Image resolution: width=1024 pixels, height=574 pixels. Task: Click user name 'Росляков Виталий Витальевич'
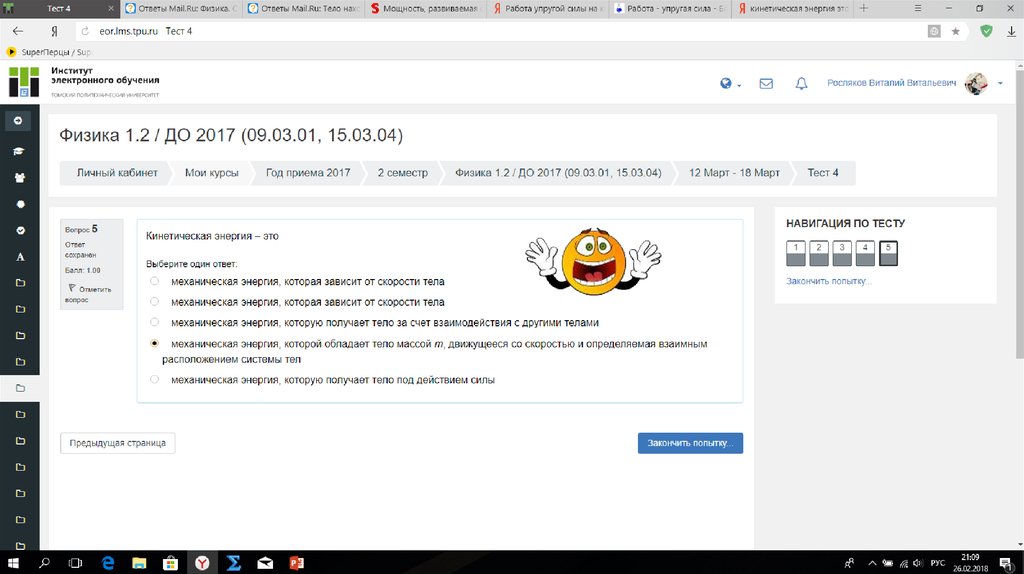coord(891,83)
